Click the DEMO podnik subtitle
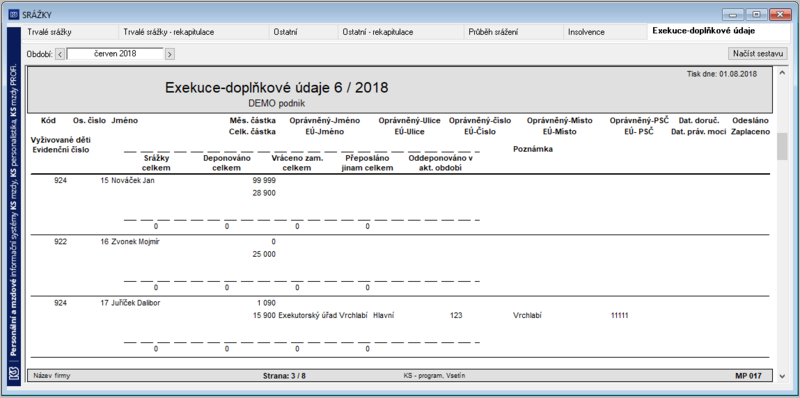 [x=277, y=104]
